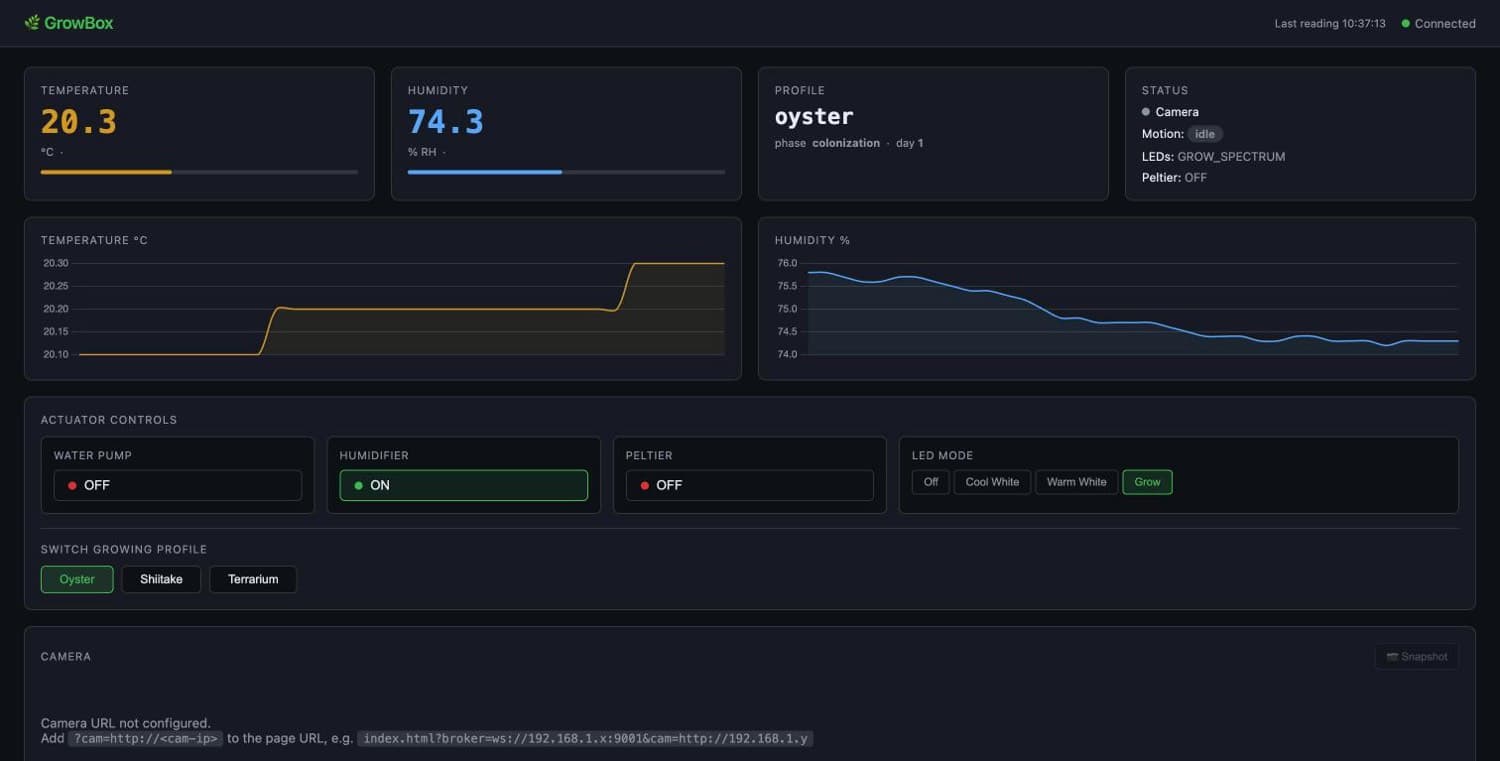The height and width of the screenshot is (761, 1500).
Task: Click the humidity progress bar
Action: (566, 172)
